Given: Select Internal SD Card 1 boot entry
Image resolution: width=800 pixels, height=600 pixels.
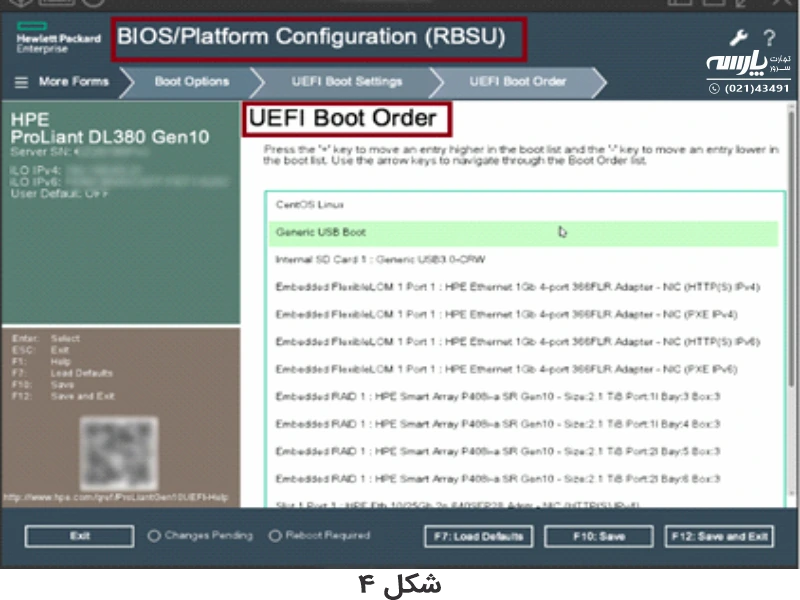Looking at the screenshot, I should point(524,260).
